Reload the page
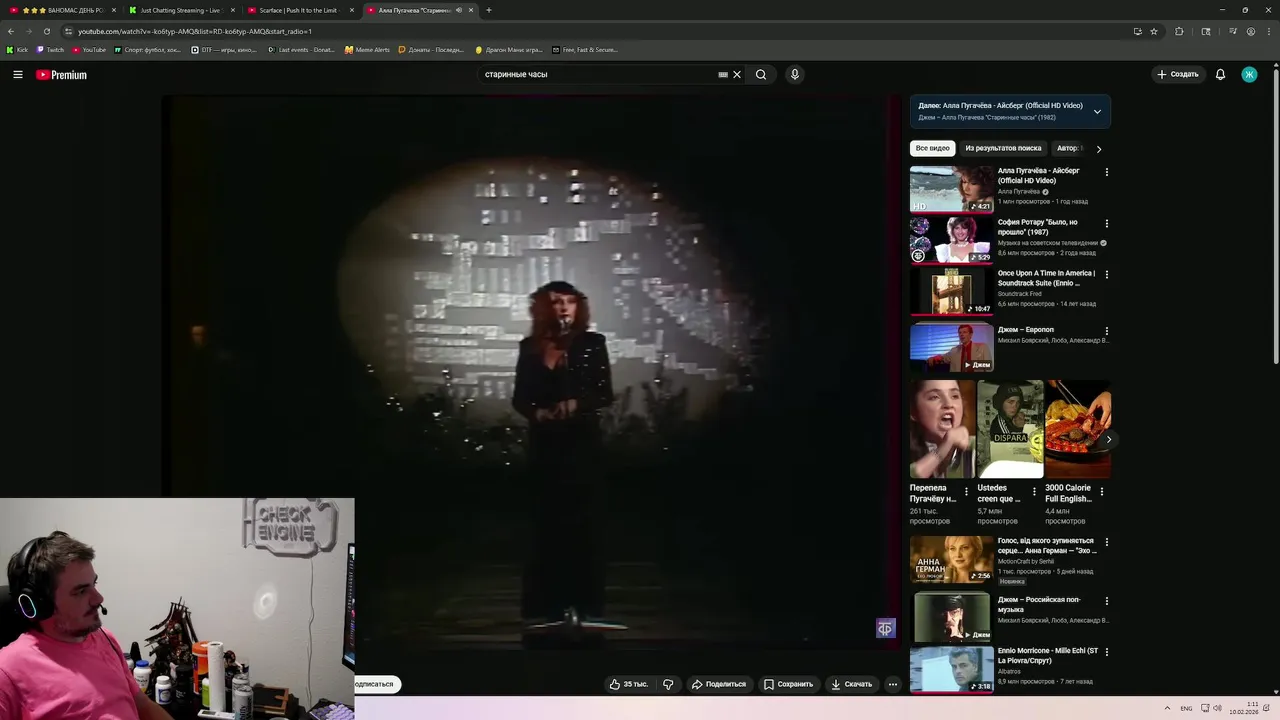The height and width of the screenshot is (720, 1280). (x=47, y=31)
